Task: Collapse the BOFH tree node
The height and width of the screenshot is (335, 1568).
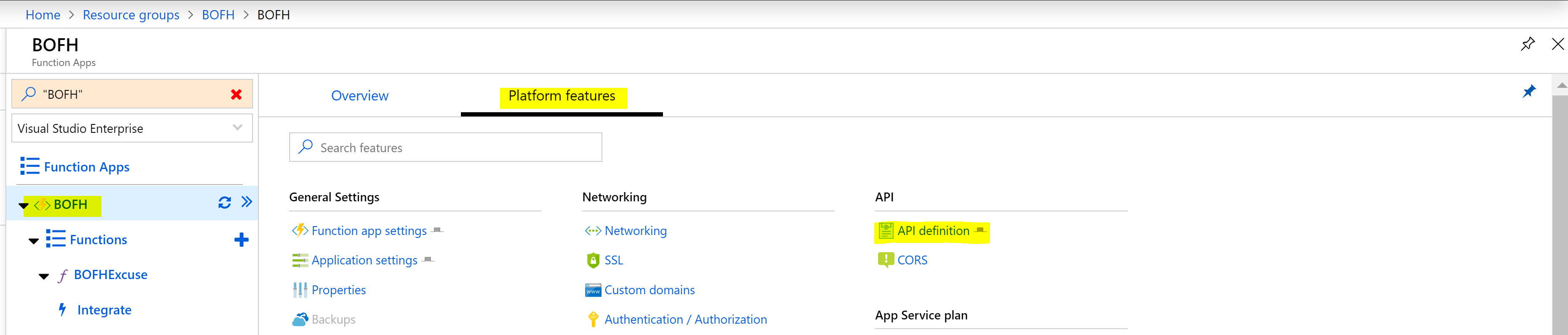Action: point(24,206)
